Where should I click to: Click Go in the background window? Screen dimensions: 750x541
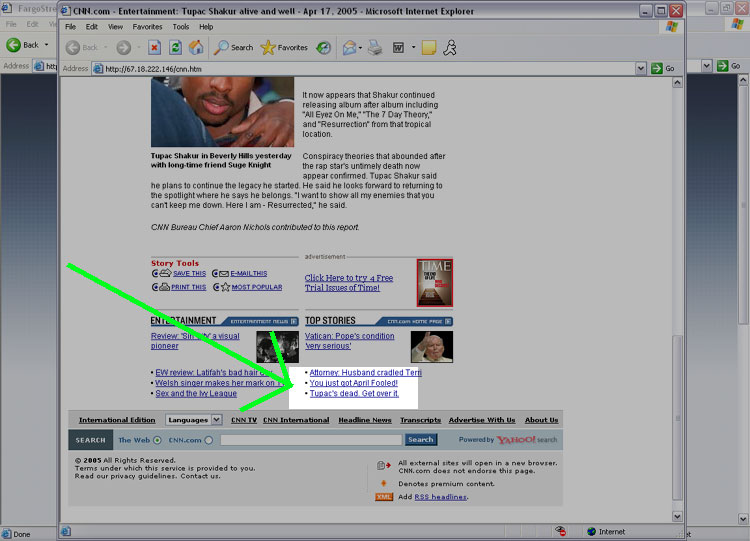point(729,66)
